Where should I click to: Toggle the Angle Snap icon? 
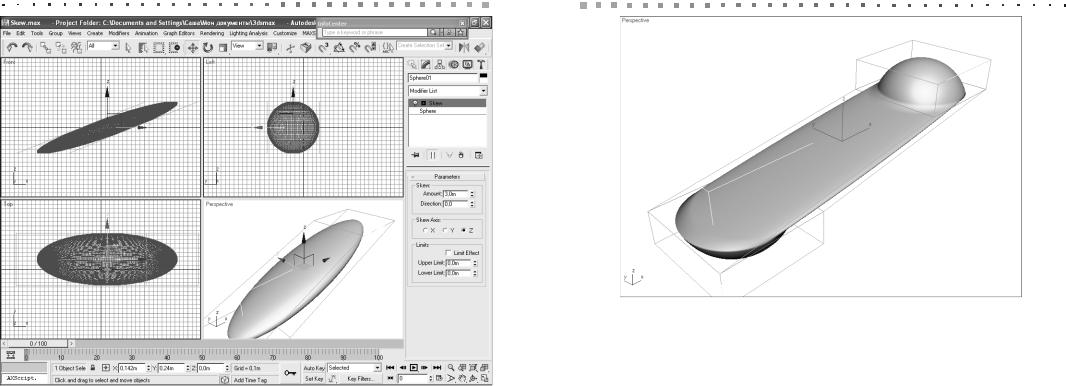(339, 47)
